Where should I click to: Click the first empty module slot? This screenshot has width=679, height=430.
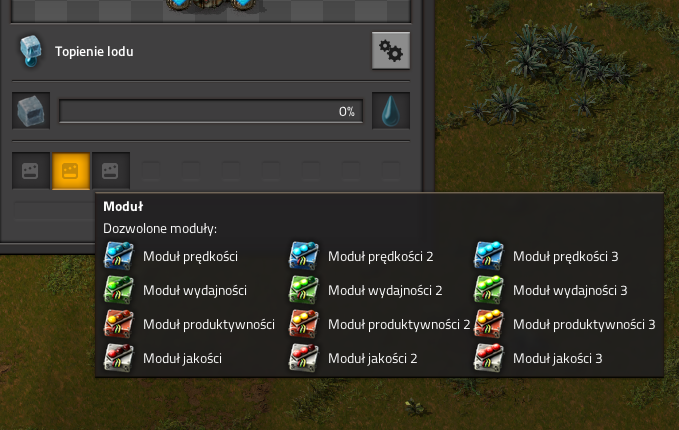click(x=31, y=171)
